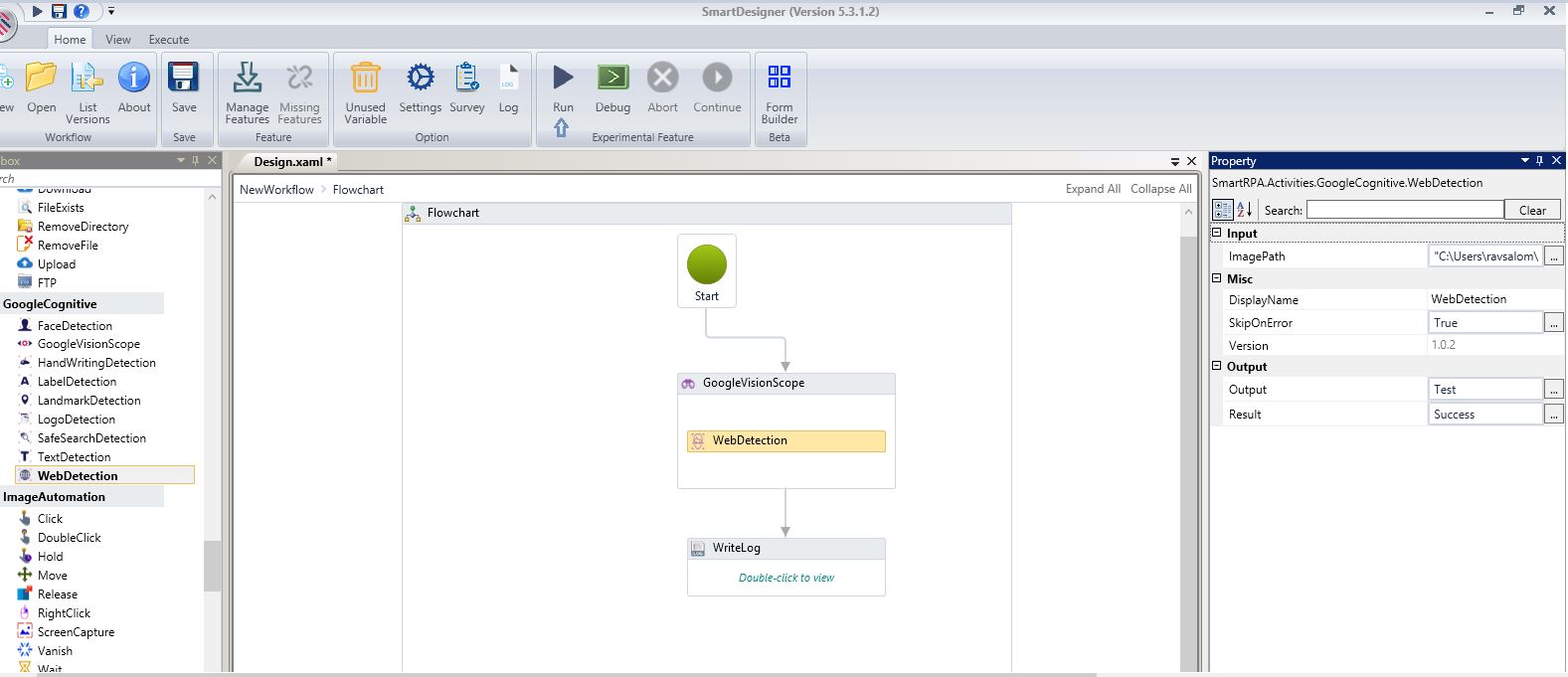Open the List Versions tool

(x=87, y=78)
